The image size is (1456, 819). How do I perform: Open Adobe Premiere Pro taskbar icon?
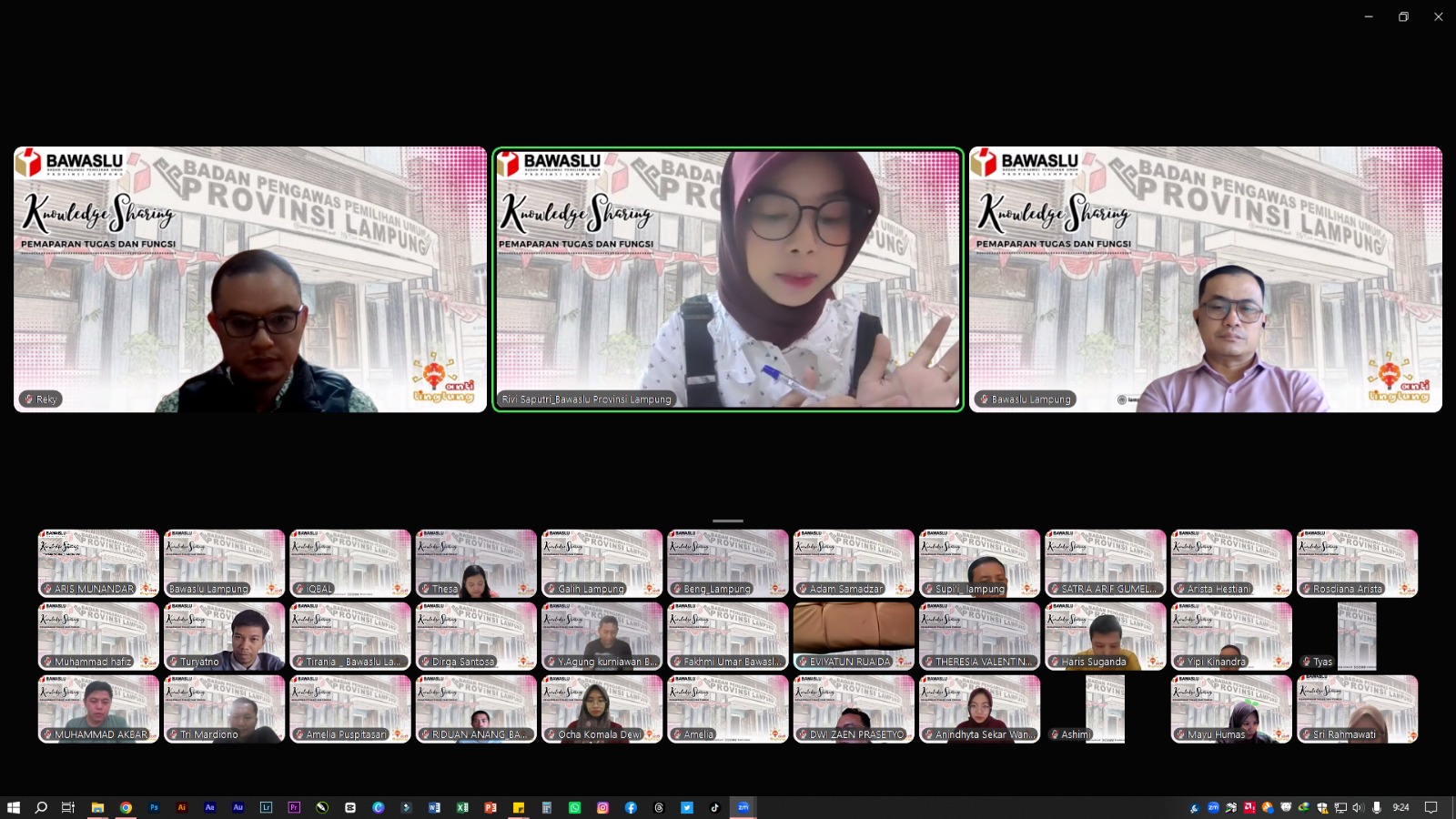(294, 807)
